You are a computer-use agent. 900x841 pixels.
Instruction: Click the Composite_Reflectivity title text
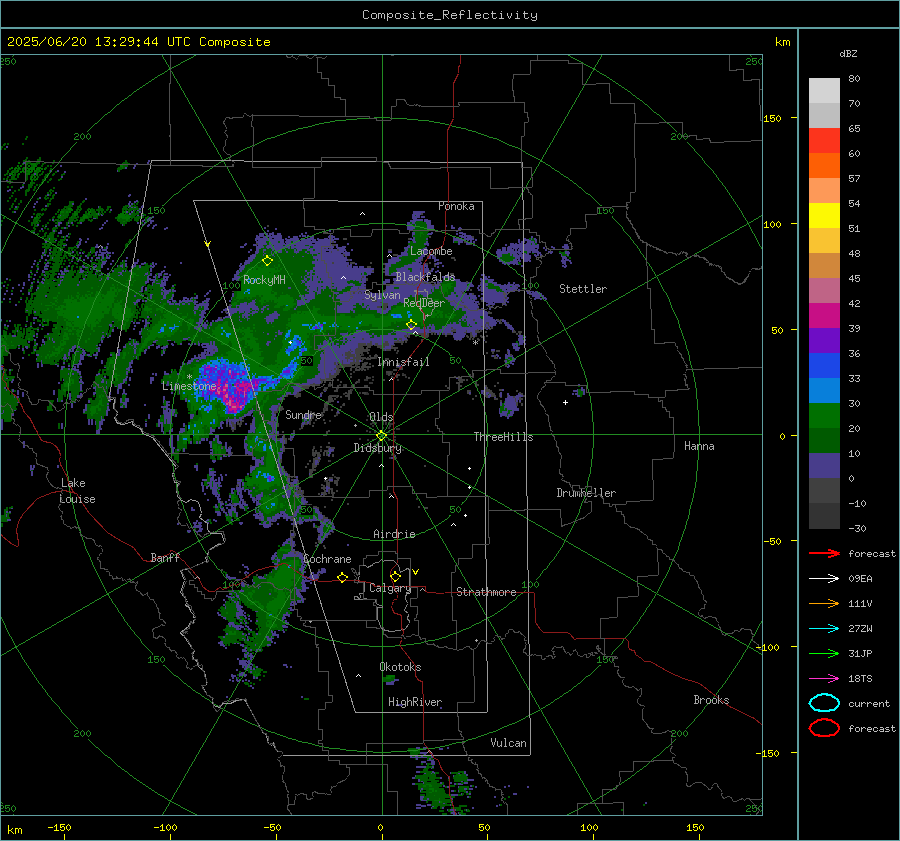pyautogui.click(x=449, y=15)
